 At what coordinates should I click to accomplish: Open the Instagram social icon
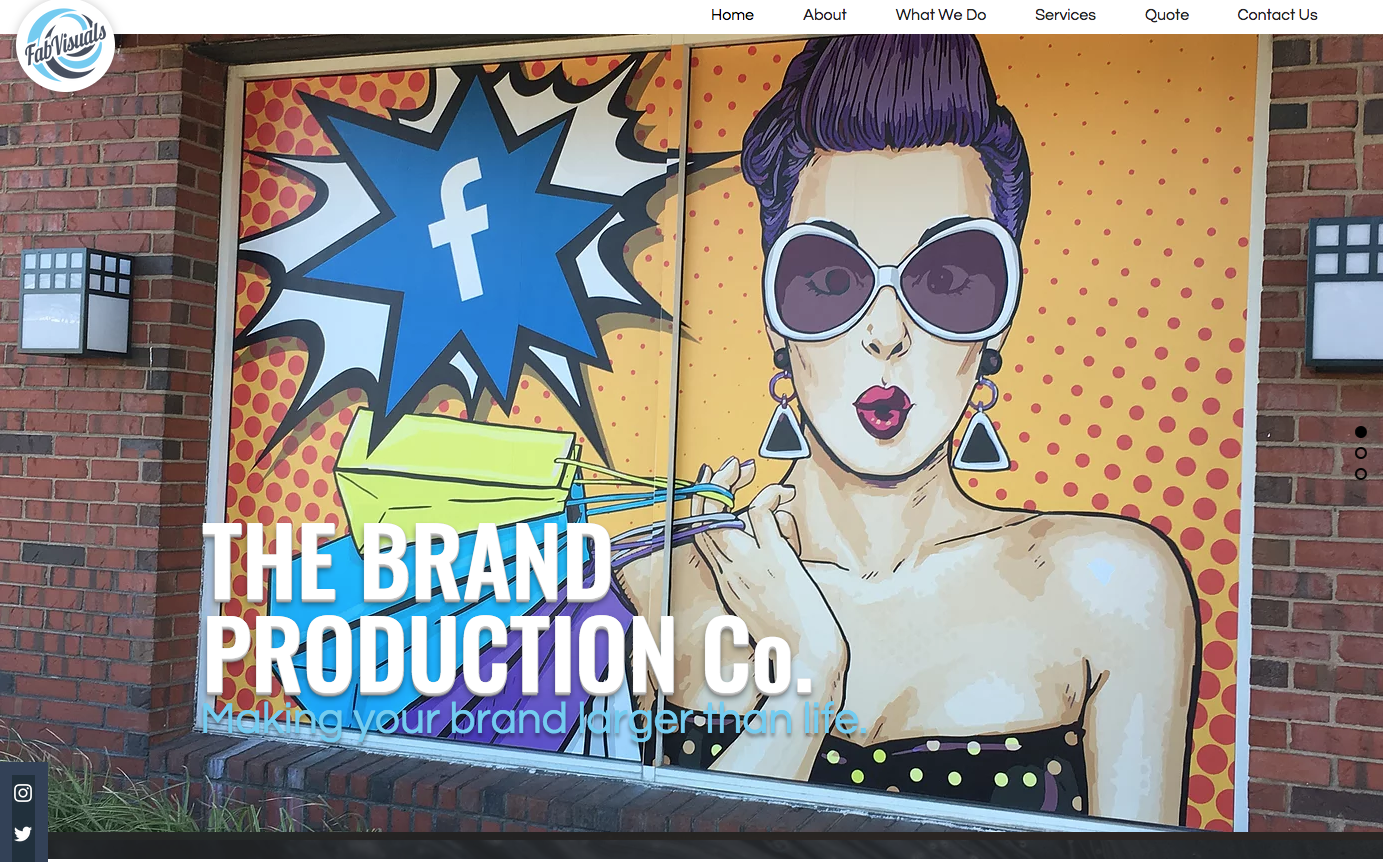coord(23,793)
